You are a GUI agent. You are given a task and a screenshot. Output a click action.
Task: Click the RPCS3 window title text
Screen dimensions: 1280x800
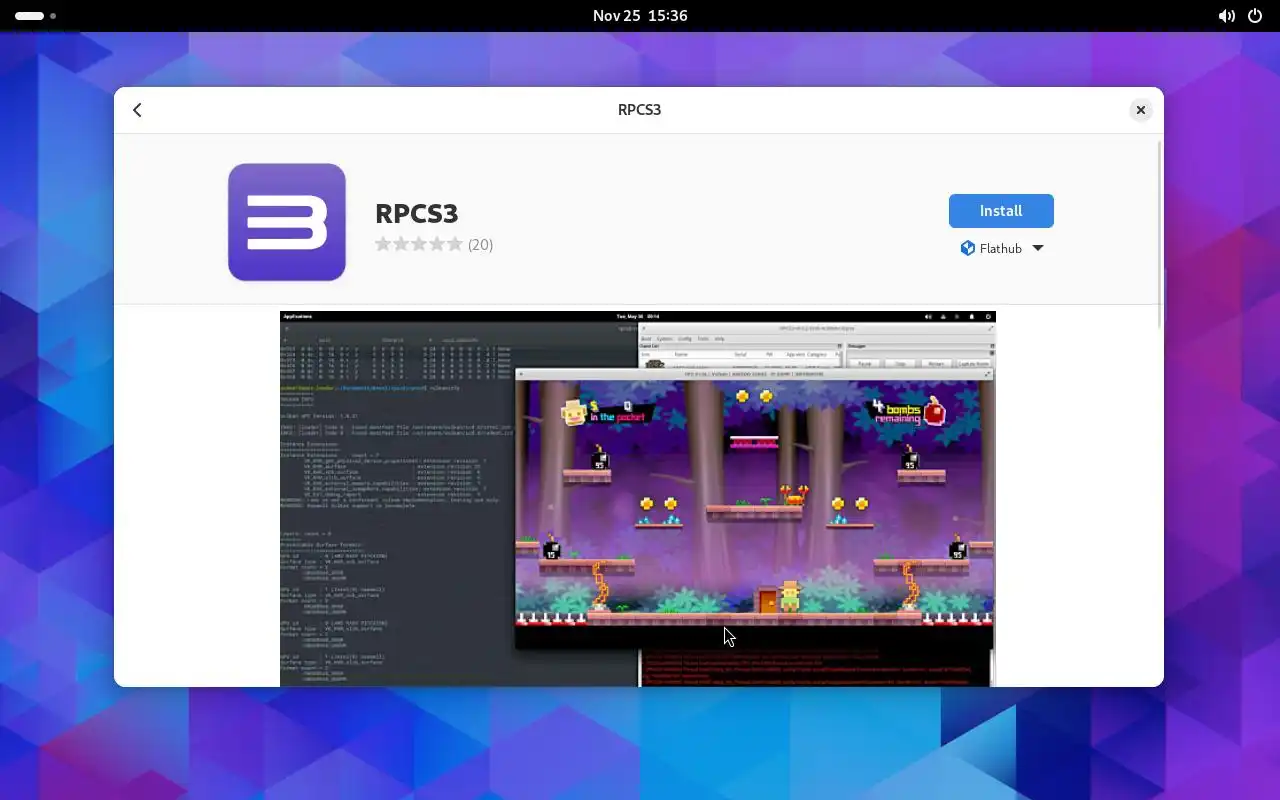click(639, 110)
